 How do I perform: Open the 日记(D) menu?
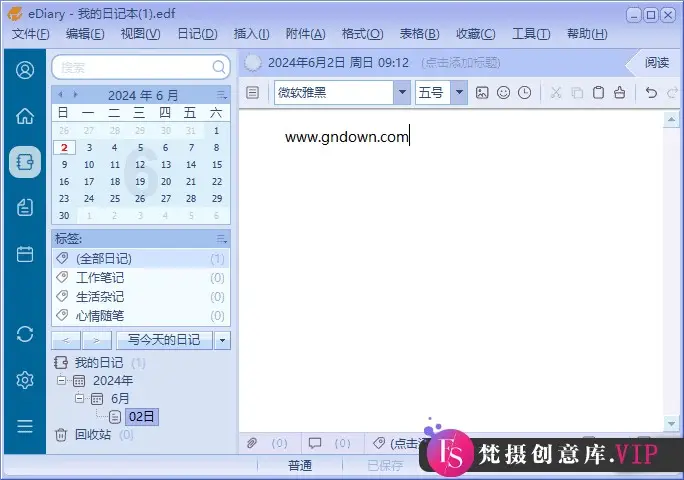click(197, 34)
